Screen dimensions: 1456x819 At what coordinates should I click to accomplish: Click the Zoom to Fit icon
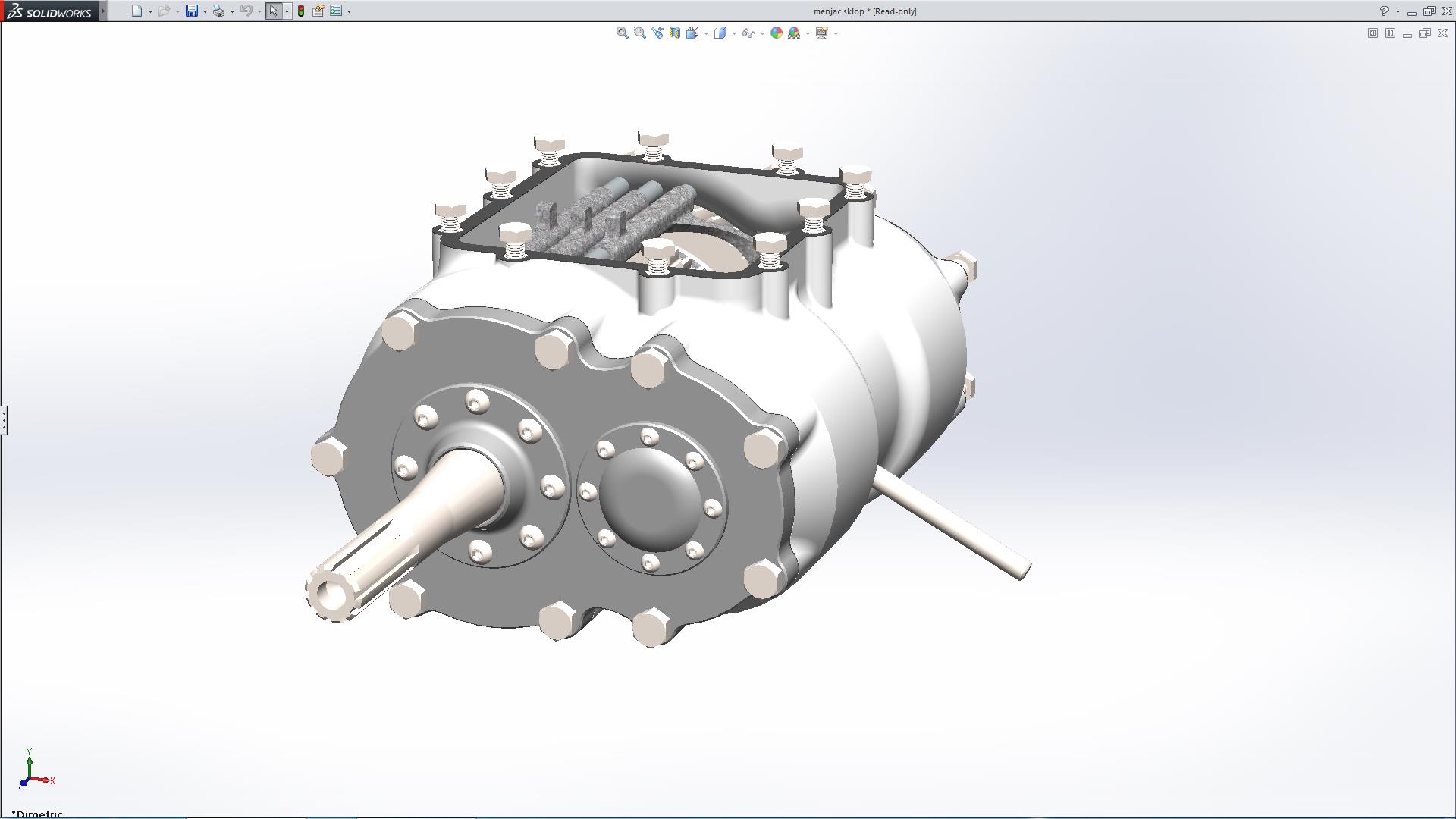click(x=622, y=33)
